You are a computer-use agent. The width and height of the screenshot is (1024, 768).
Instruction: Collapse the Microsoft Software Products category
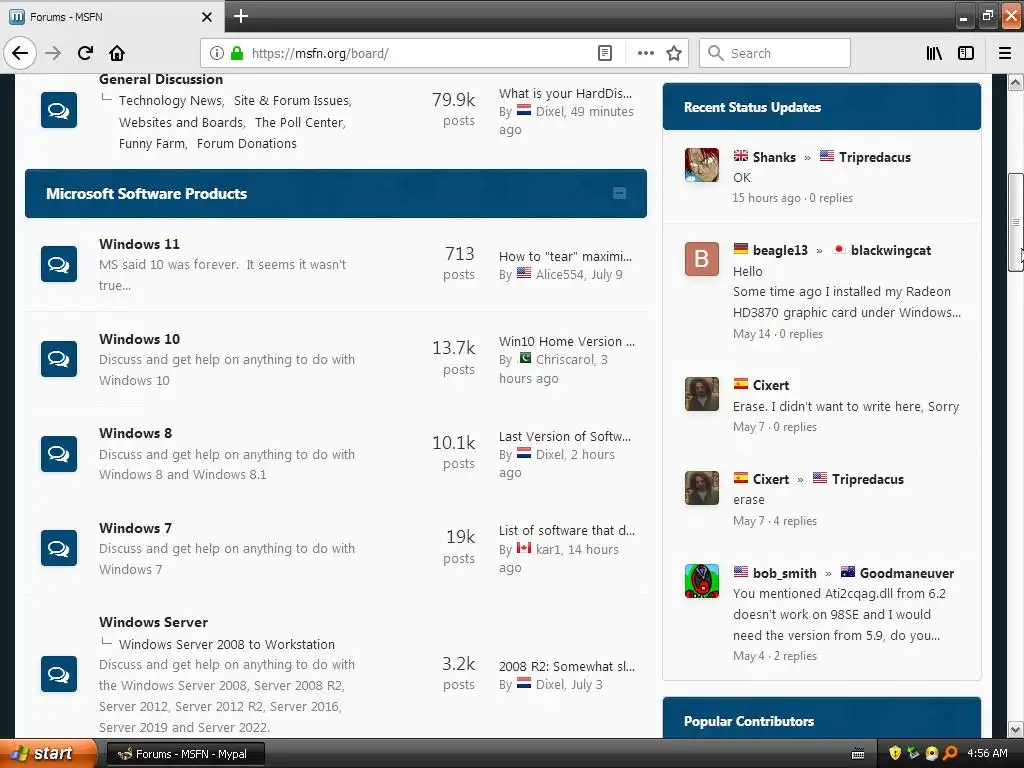coord(619,193)
